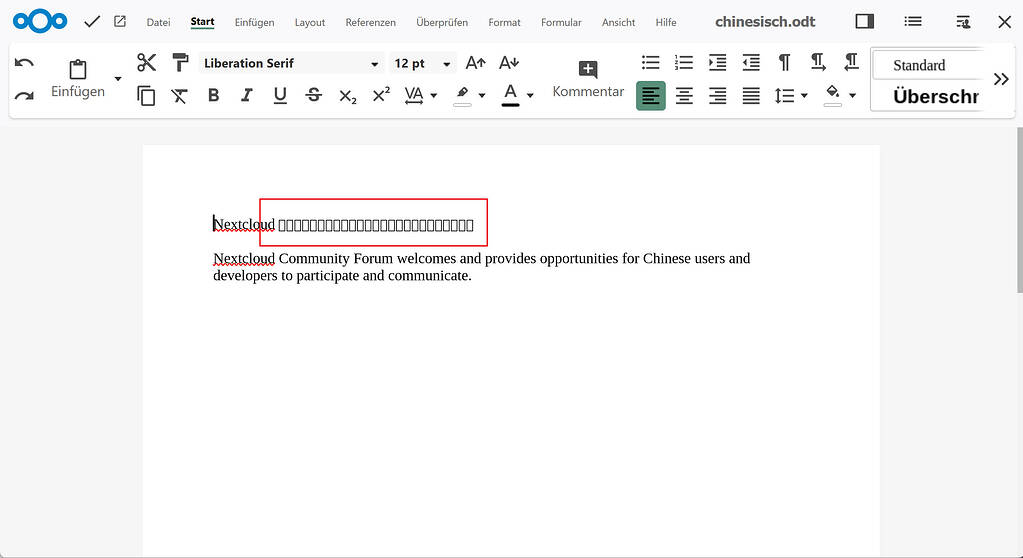Open the Einfügen paste options arrow
Screen dimensions: 1023x558
pyautogui.click(x=118, y=79)
